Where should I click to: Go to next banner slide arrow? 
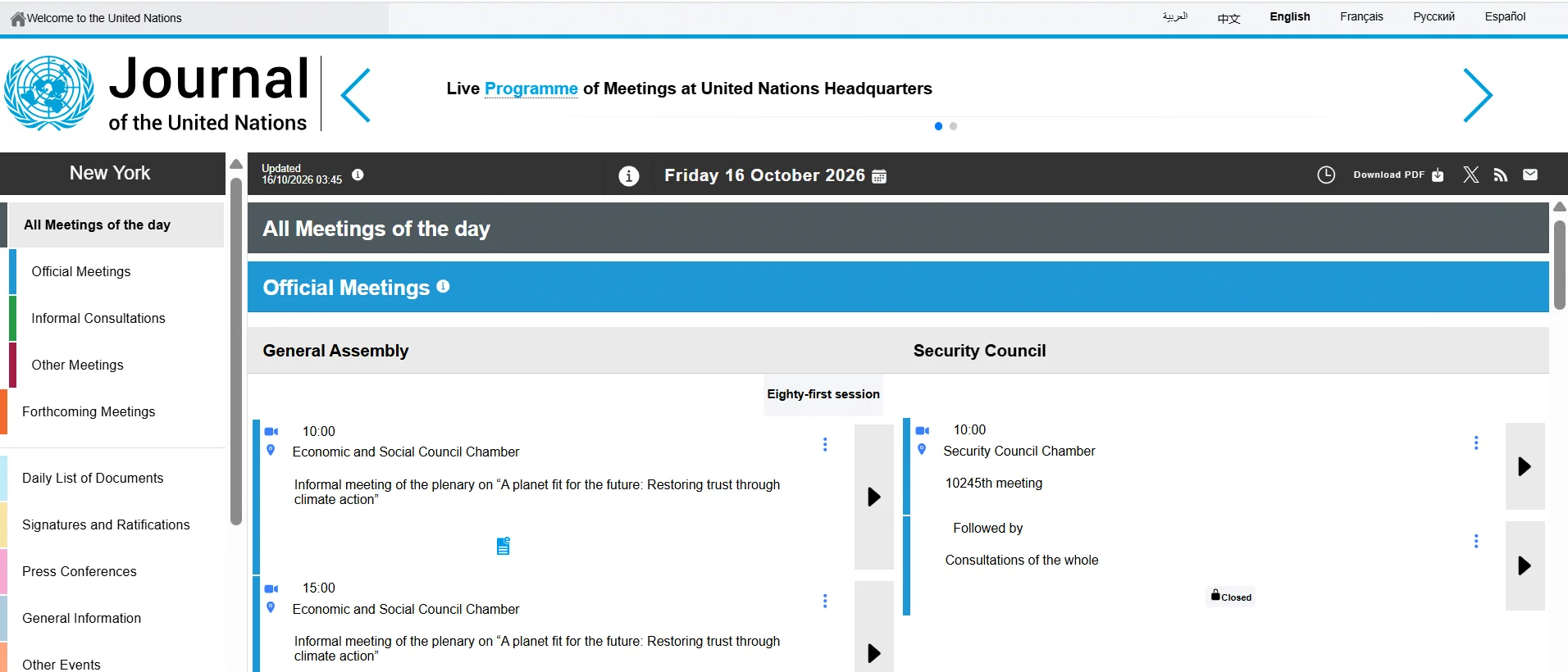point(1478,95)
